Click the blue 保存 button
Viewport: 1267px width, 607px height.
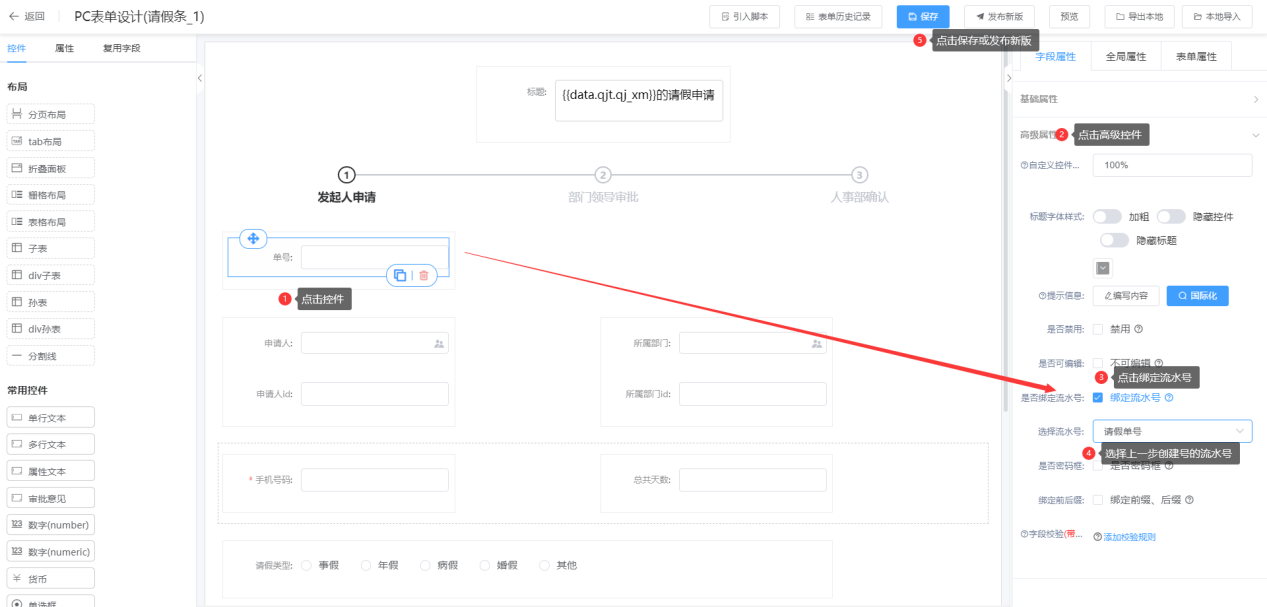[x=922, y=17]
